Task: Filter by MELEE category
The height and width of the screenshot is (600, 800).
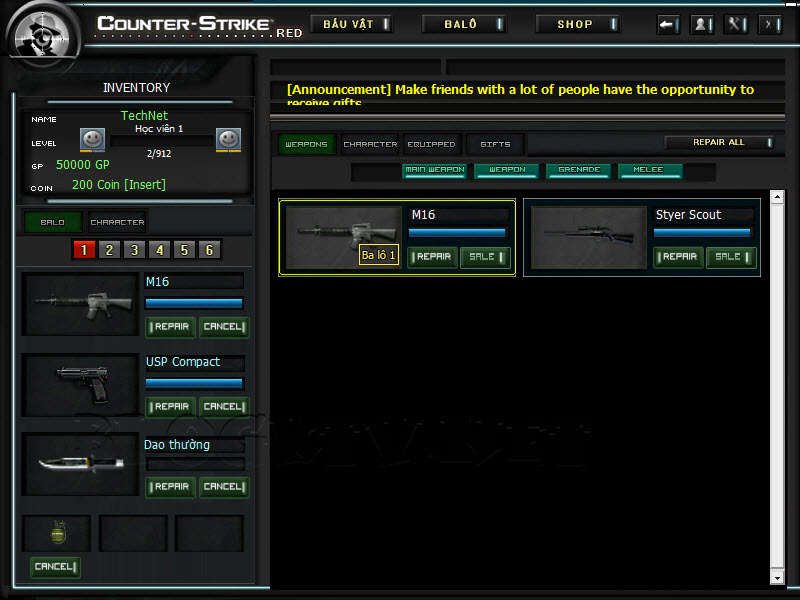Action: [650, 171]
